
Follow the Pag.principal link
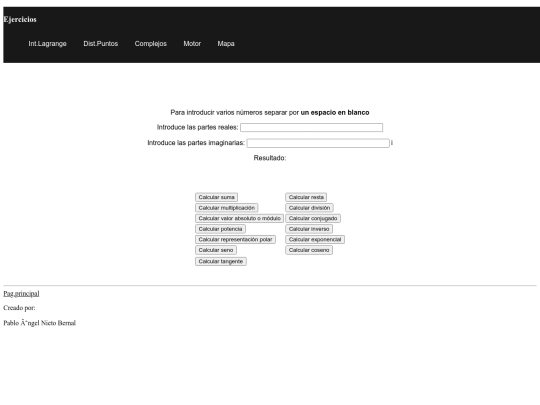[x=21, y=293]
